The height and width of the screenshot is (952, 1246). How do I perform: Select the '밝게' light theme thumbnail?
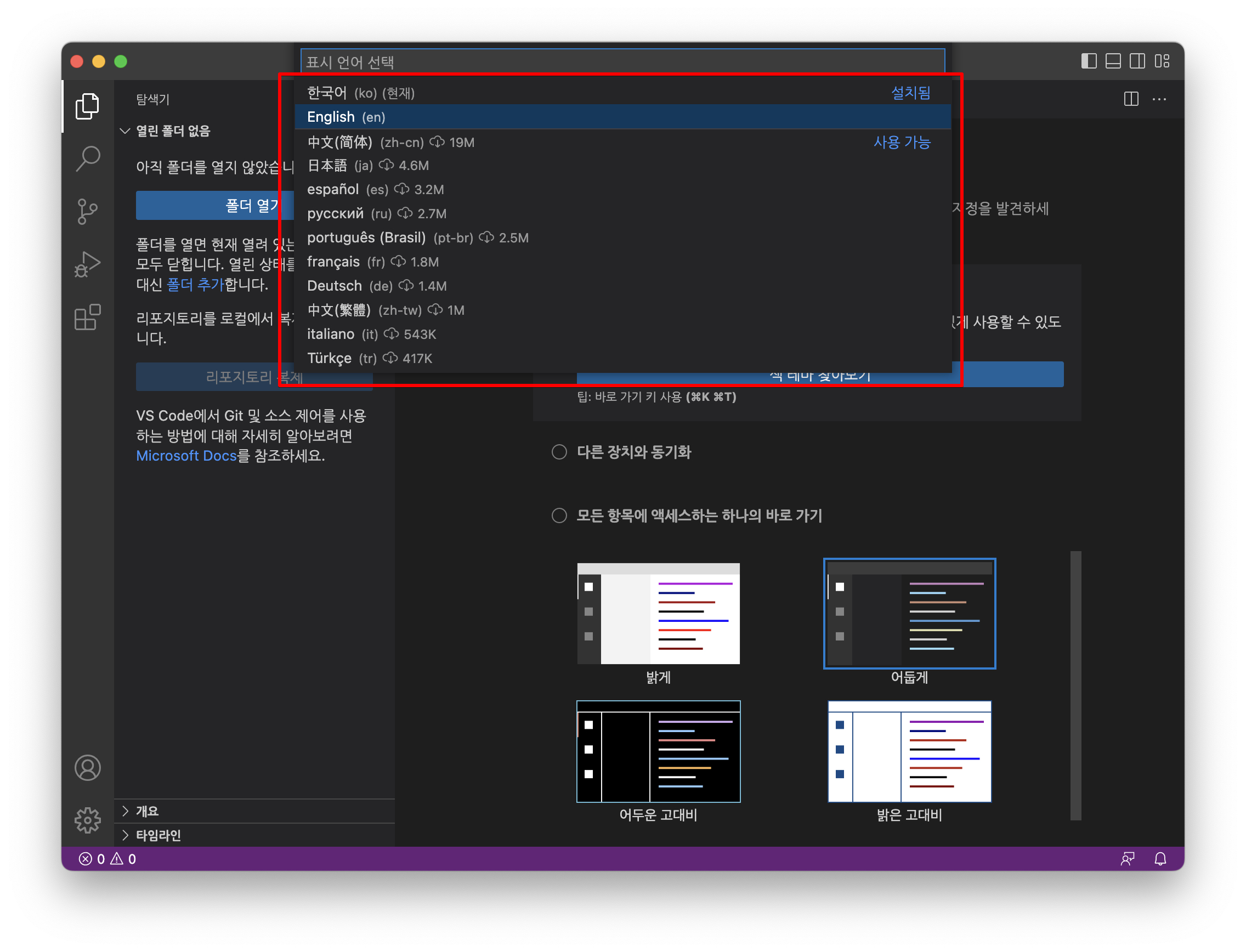tap(658, 613)
